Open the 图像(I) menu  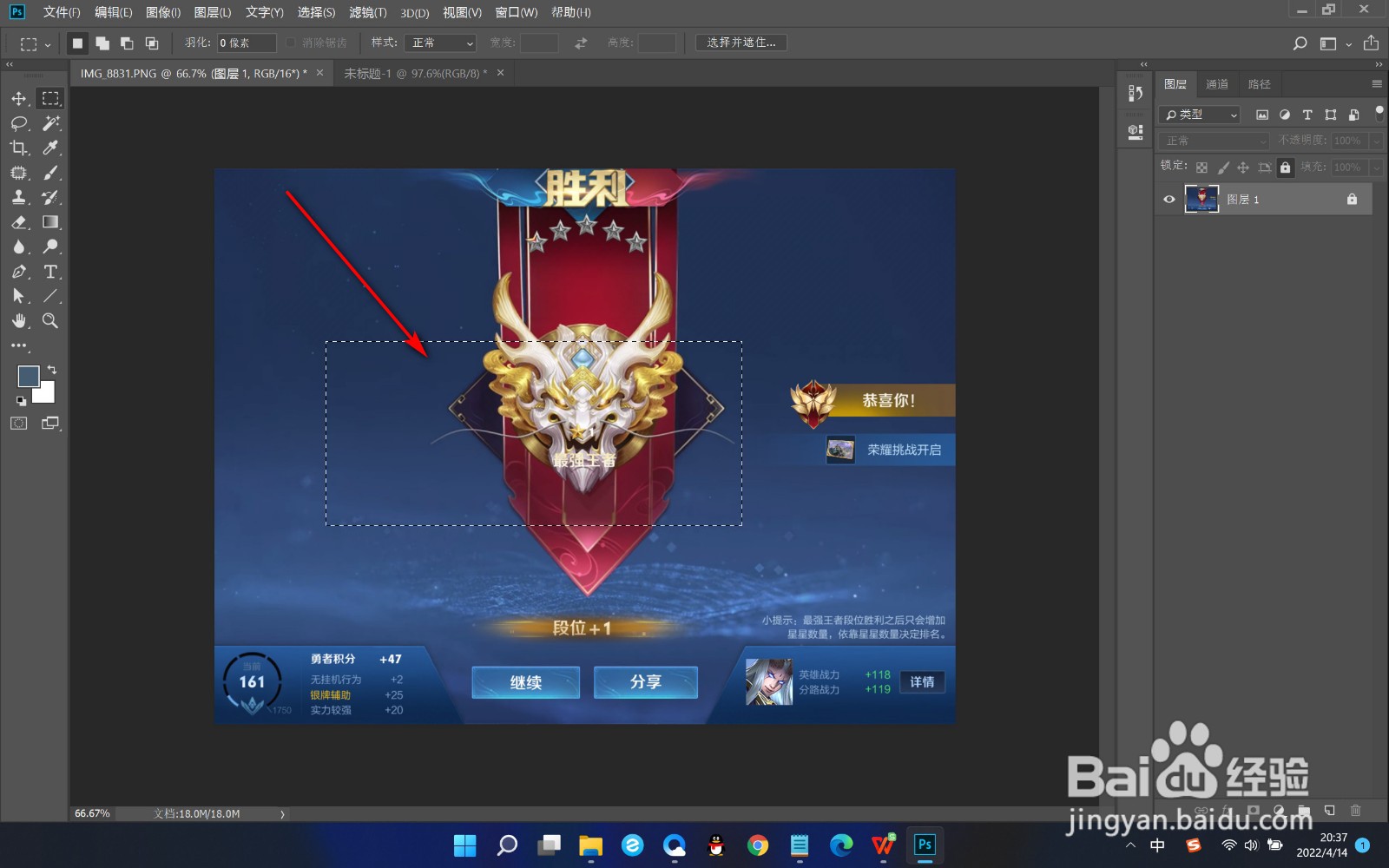click(163, 12)
